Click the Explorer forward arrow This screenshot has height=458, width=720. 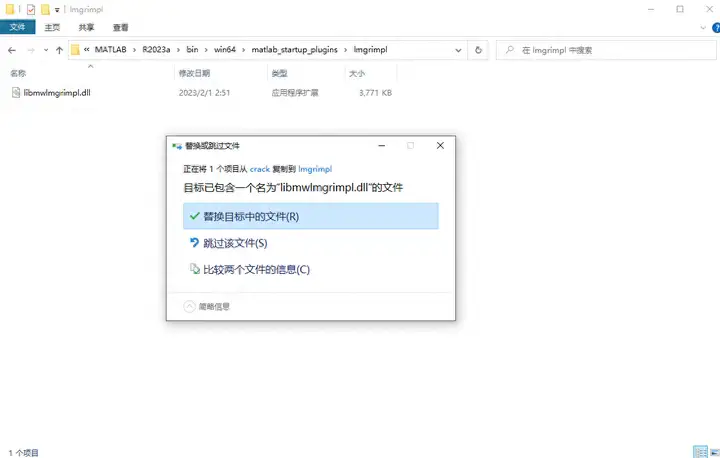click(31, 50)
